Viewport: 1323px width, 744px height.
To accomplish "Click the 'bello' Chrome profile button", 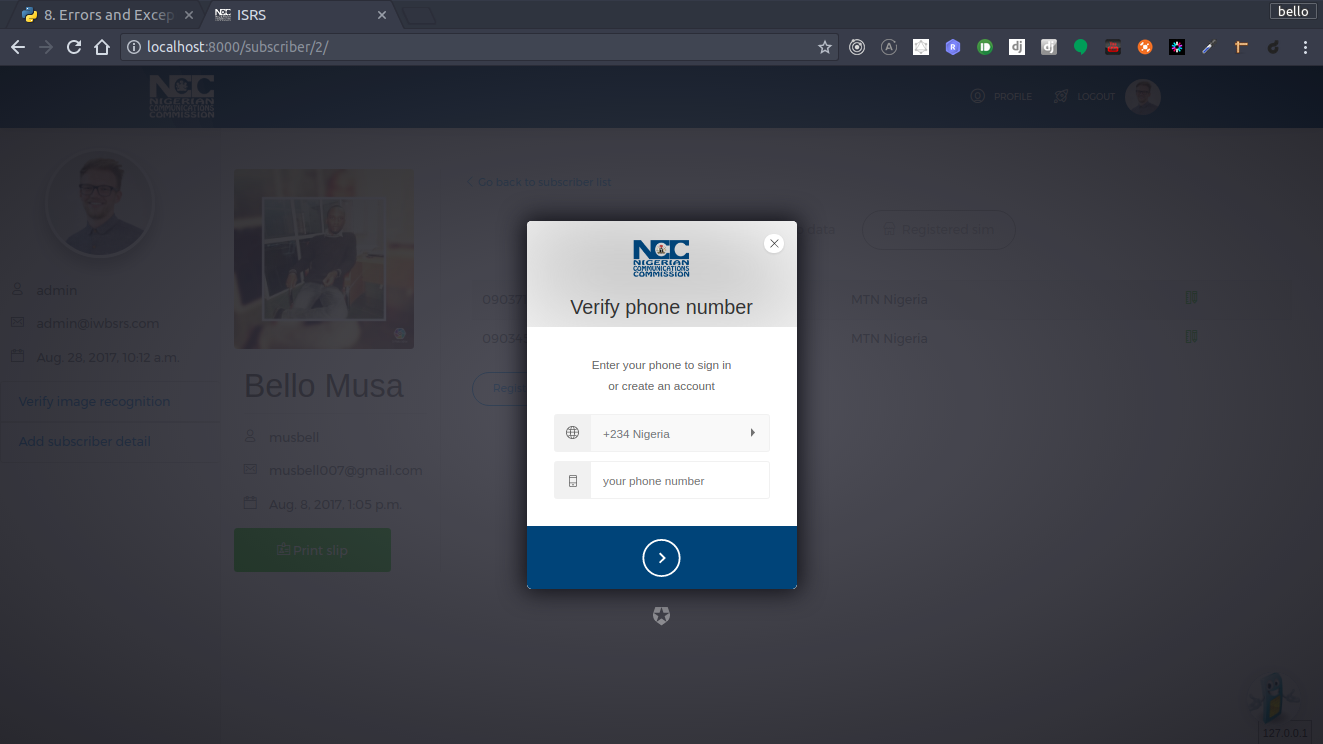I will pyautogui.click(x=1293, y=11).
